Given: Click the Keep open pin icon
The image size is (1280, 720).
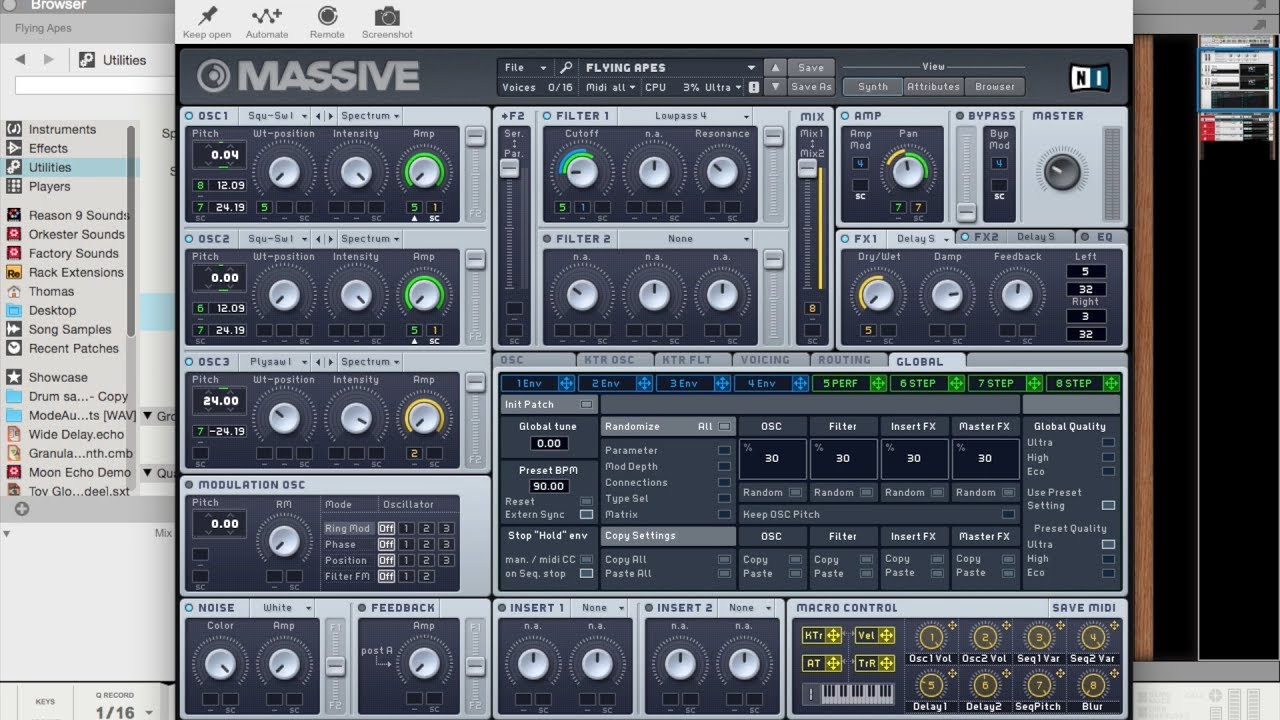Looking at the screenshot, I should pyautogui.click(x=208, y=16).
